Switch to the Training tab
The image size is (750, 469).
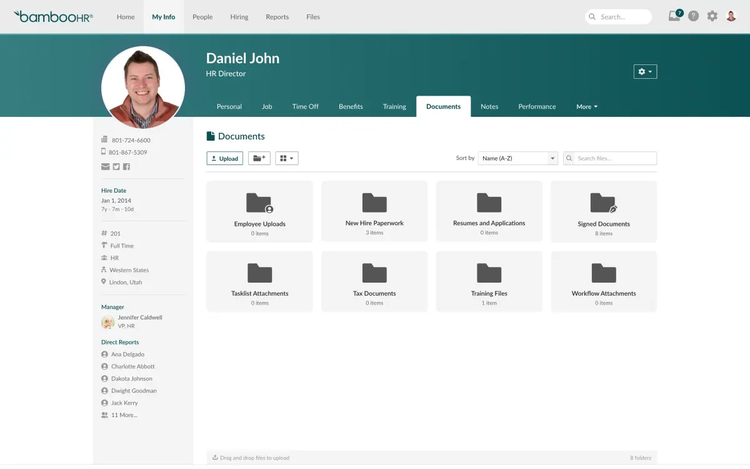(394, 107)
